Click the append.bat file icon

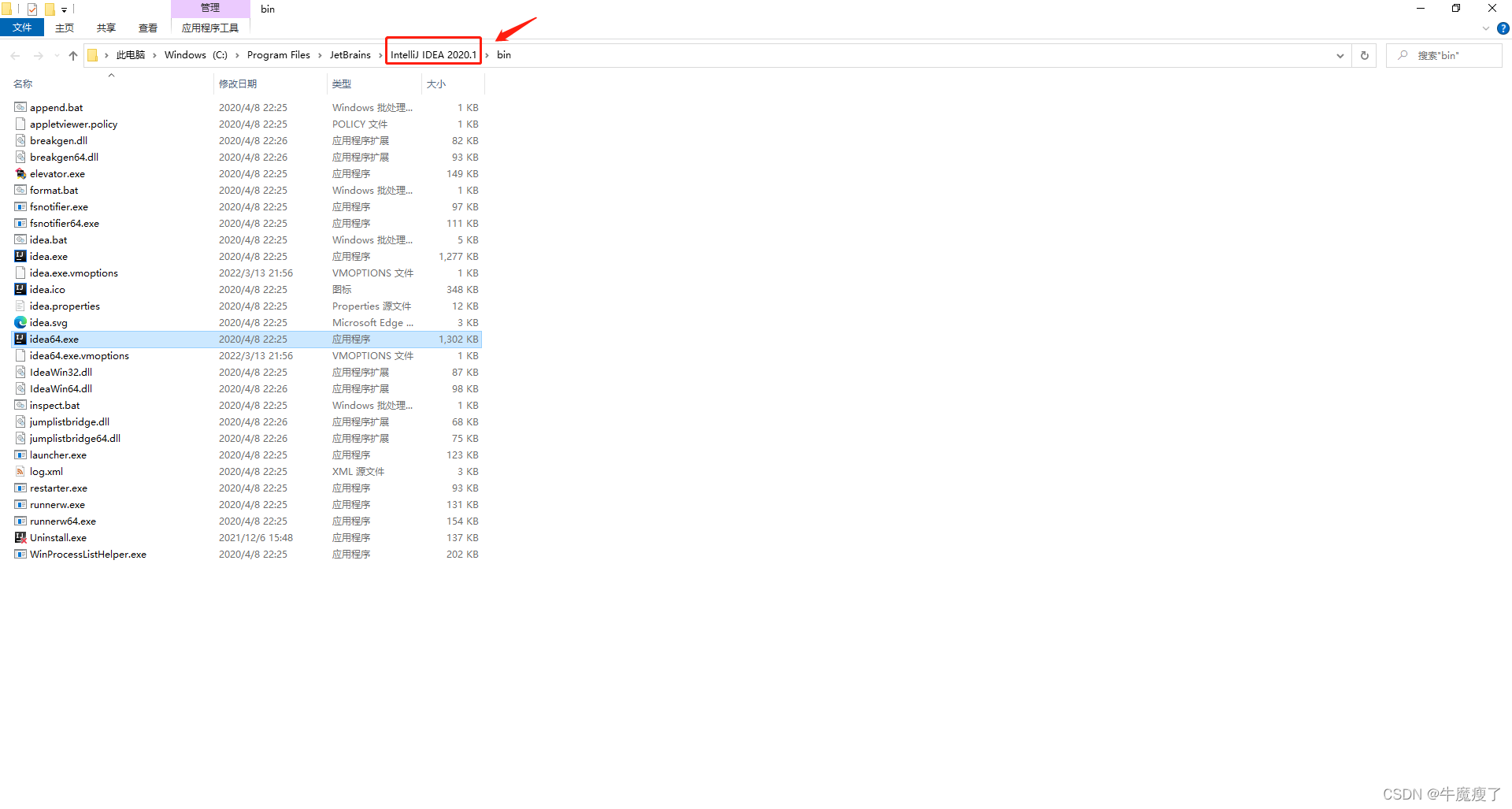[x=20, y=107]
